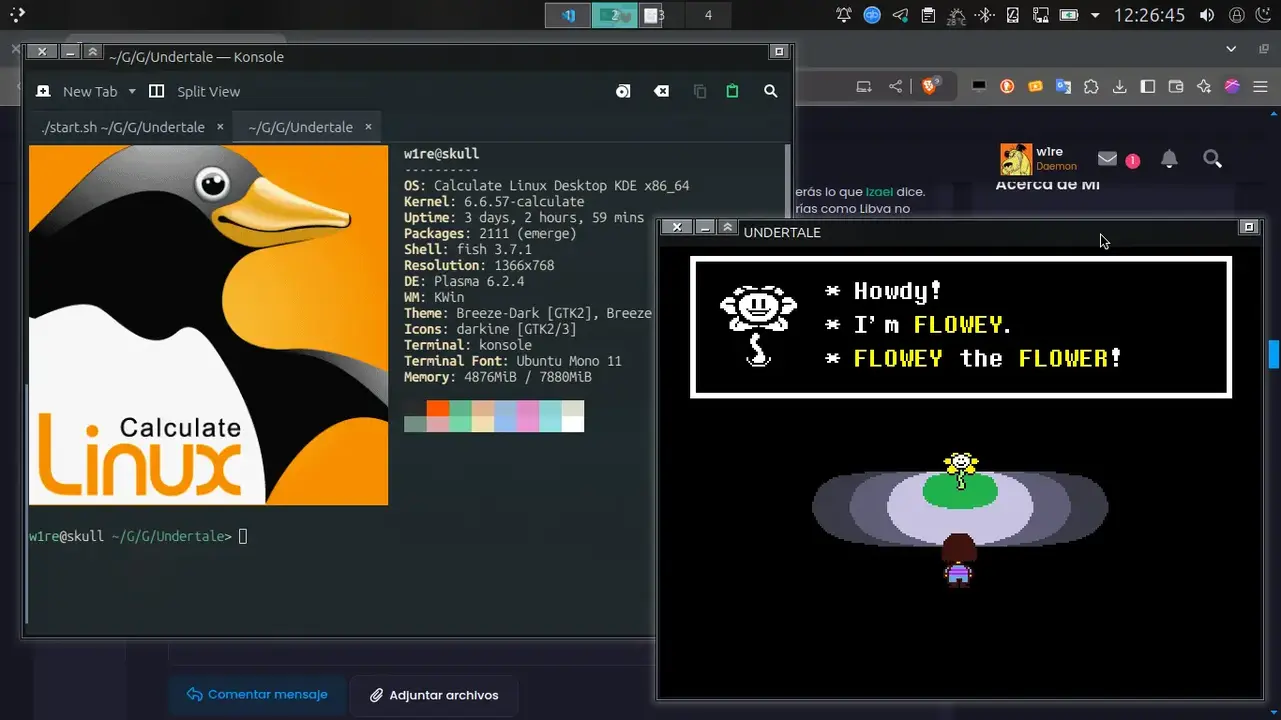Click the Comentar mensaje button

[257, 695]
